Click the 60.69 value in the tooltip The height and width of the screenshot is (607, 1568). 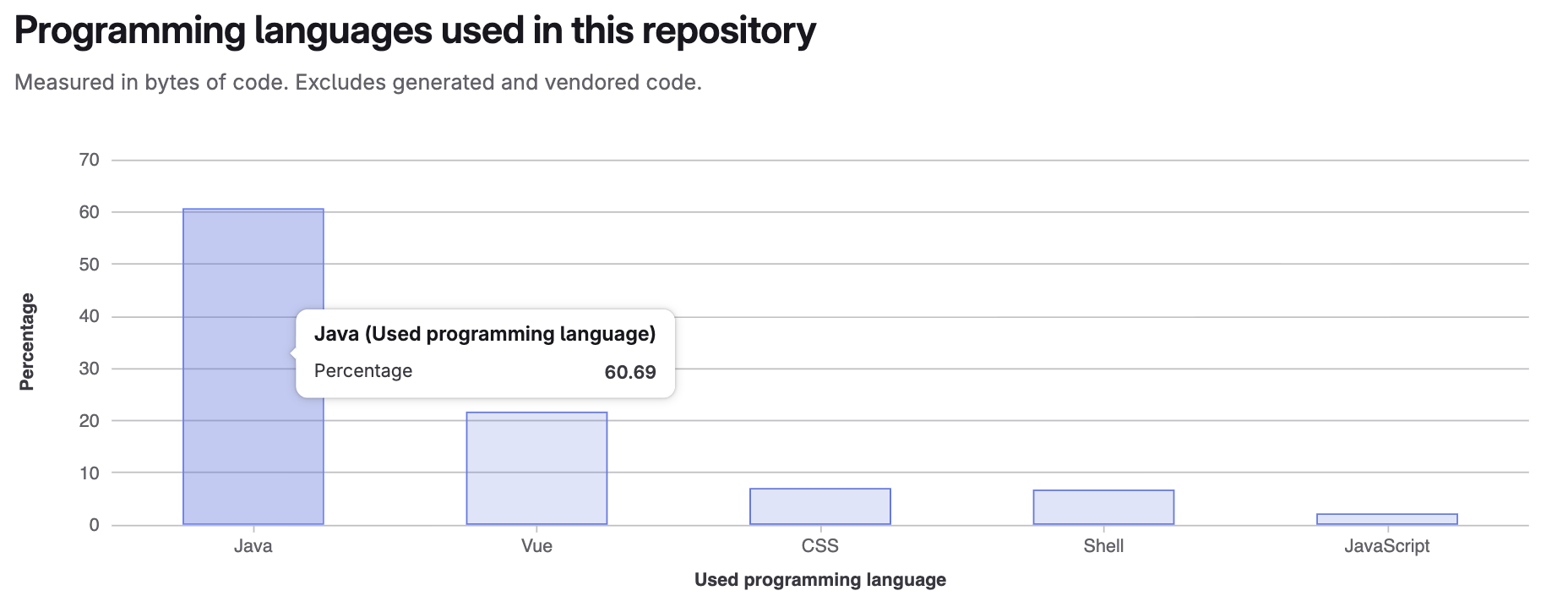[x=630, y=372]
